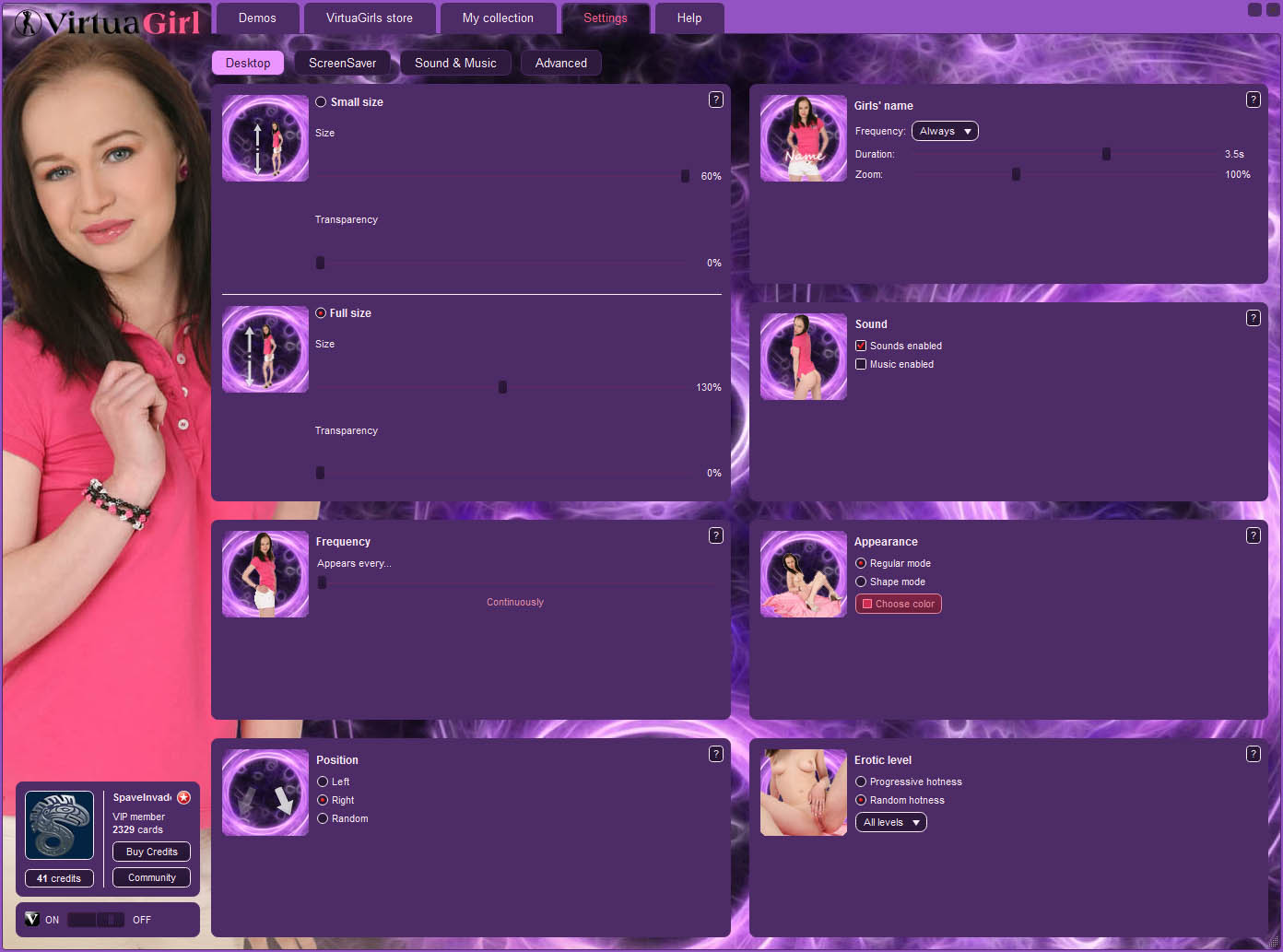Choose Shape mode appearance option
Image resolution: width=1283 pixels, height=952 pixels.
click(x=861, y=582)
